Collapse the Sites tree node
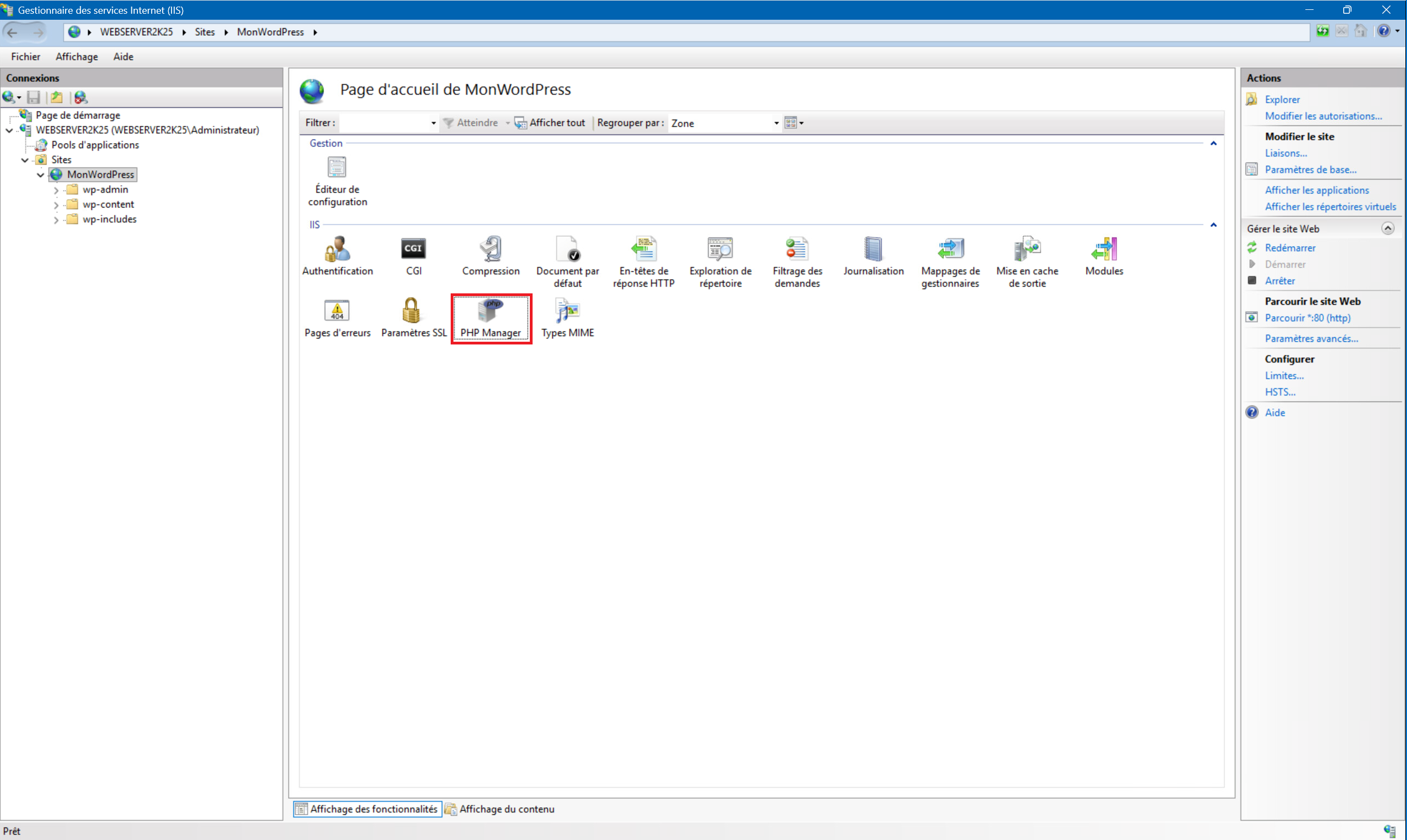This screenshot has height=840, width=1407. click(25, 160)
